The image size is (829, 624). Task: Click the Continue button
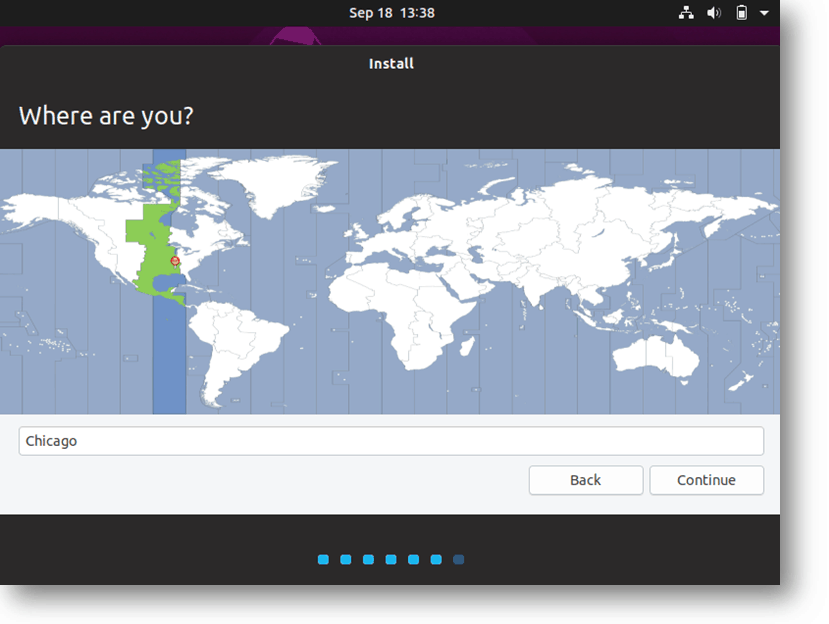tap(706, 480)
